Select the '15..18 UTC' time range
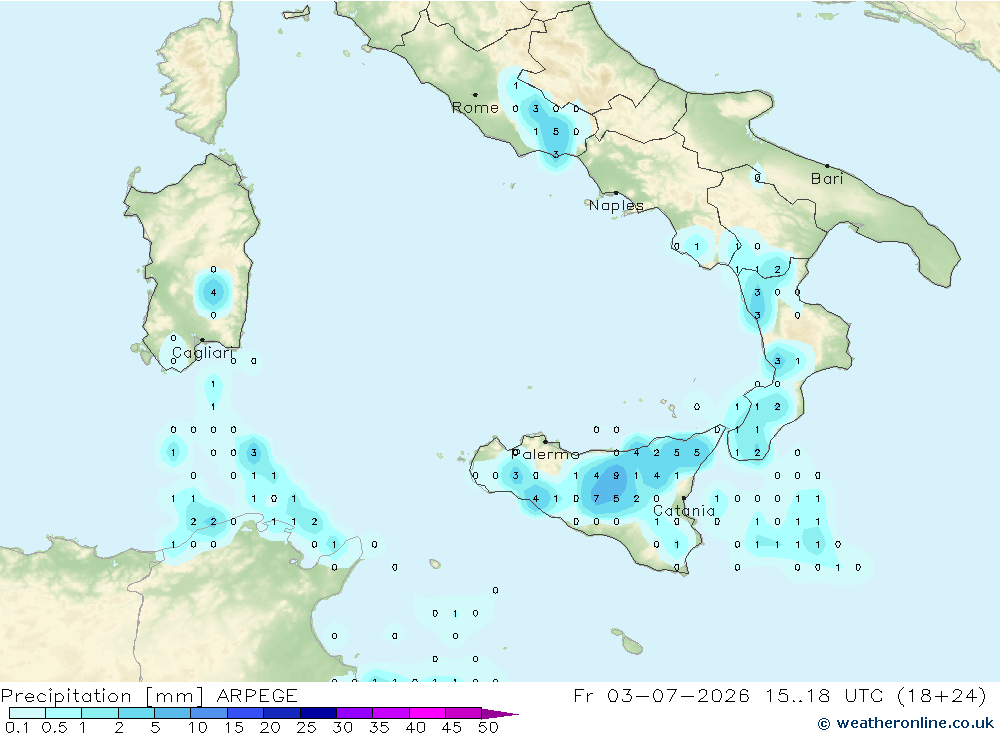 coord(825,695)
